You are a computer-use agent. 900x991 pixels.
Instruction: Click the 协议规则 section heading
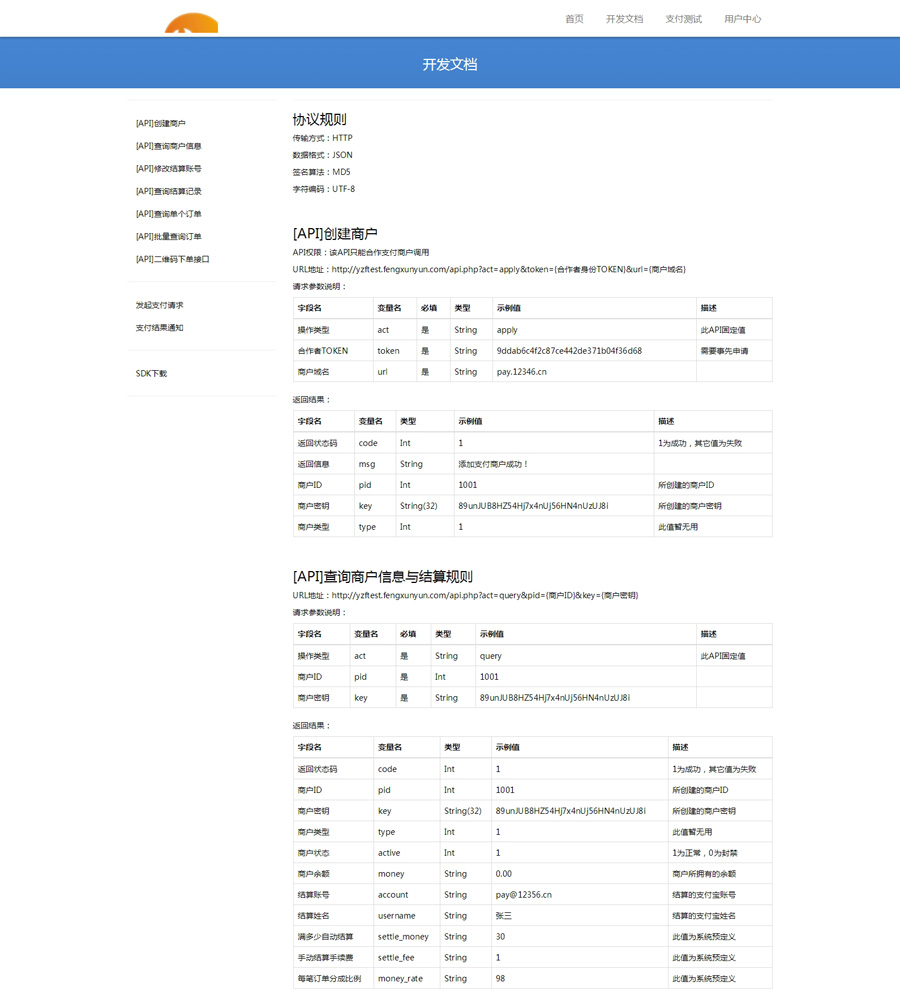pyautogui.click(x=319, y=119)
